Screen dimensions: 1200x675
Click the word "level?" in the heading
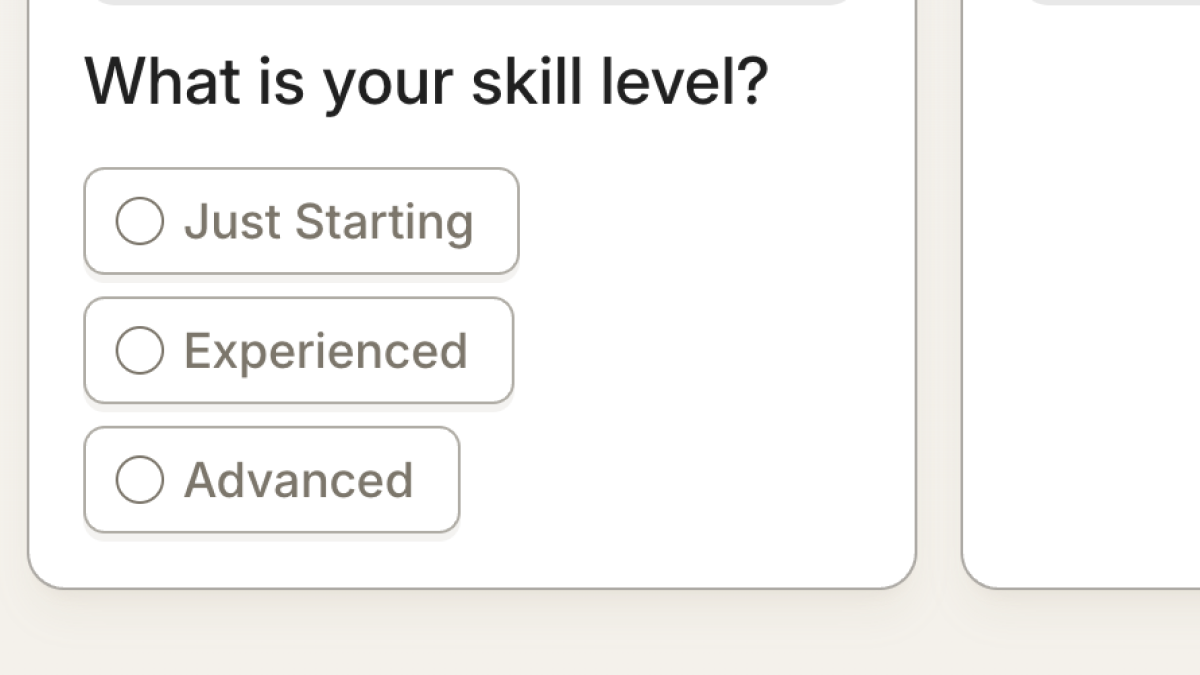point(684,81)
